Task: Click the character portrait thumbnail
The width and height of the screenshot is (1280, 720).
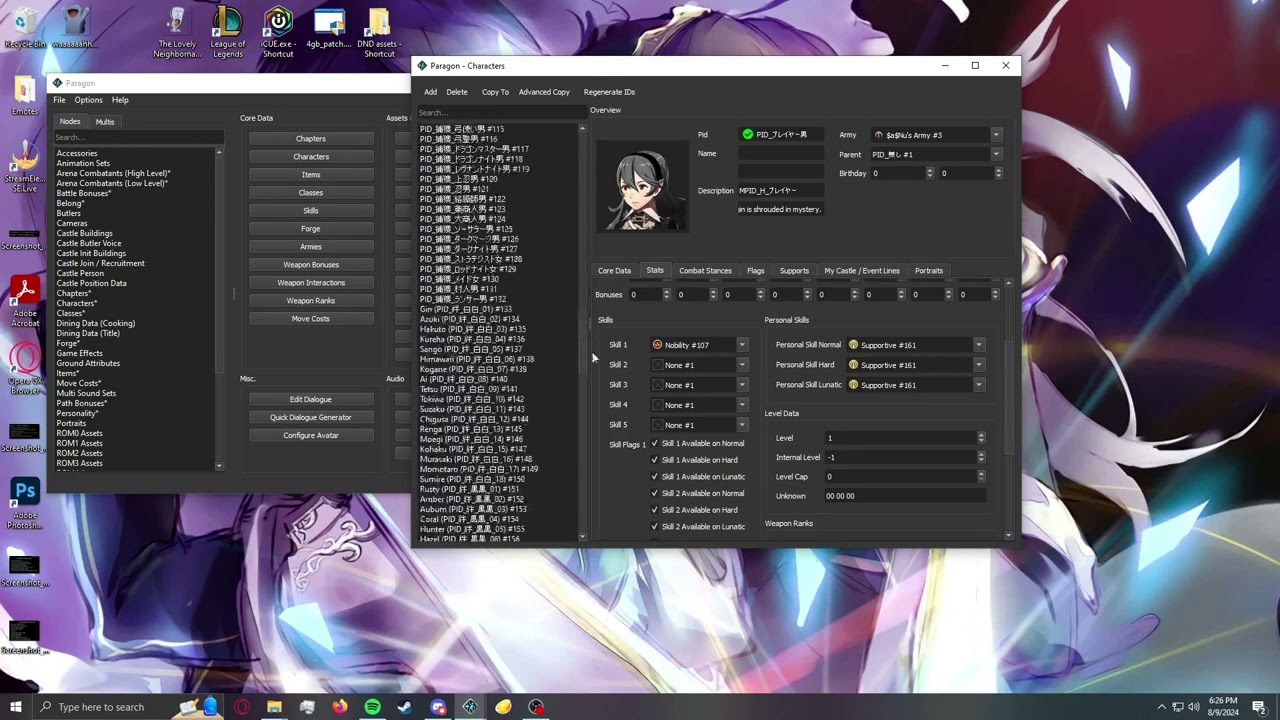Action: point(642,188)
